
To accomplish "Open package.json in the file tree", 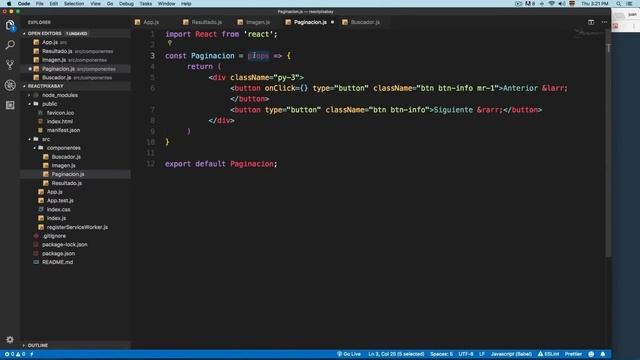I will point(58,253).
